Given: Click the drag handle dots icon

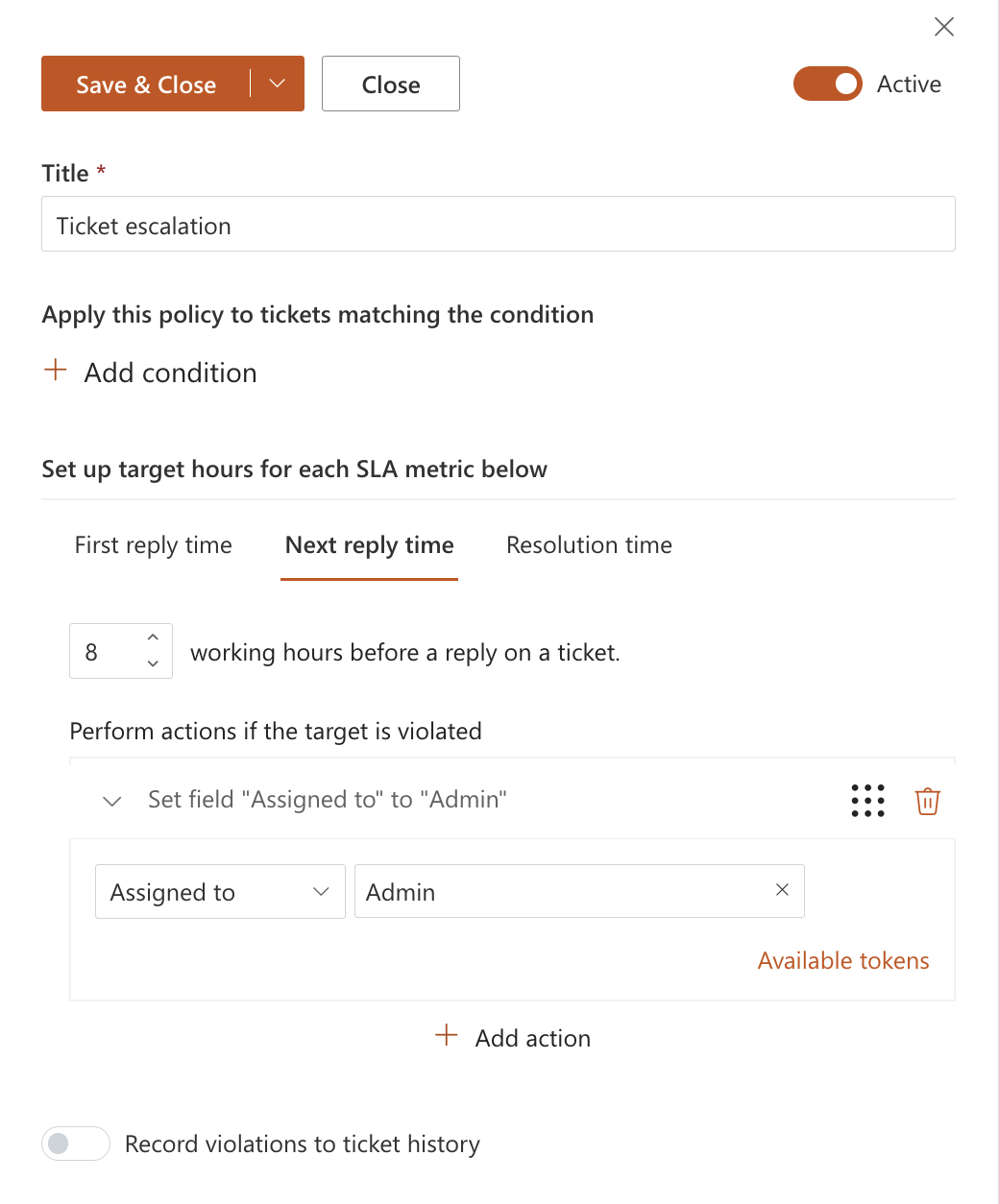Looking at the screenshot, I should (867, 801).
